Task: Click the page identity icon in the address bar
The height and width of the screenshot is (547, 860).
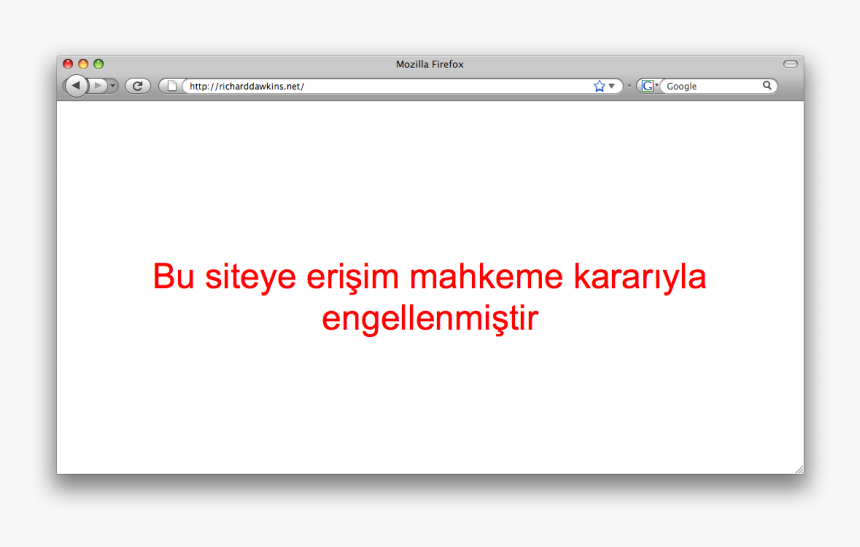Action: coord(172,86)
